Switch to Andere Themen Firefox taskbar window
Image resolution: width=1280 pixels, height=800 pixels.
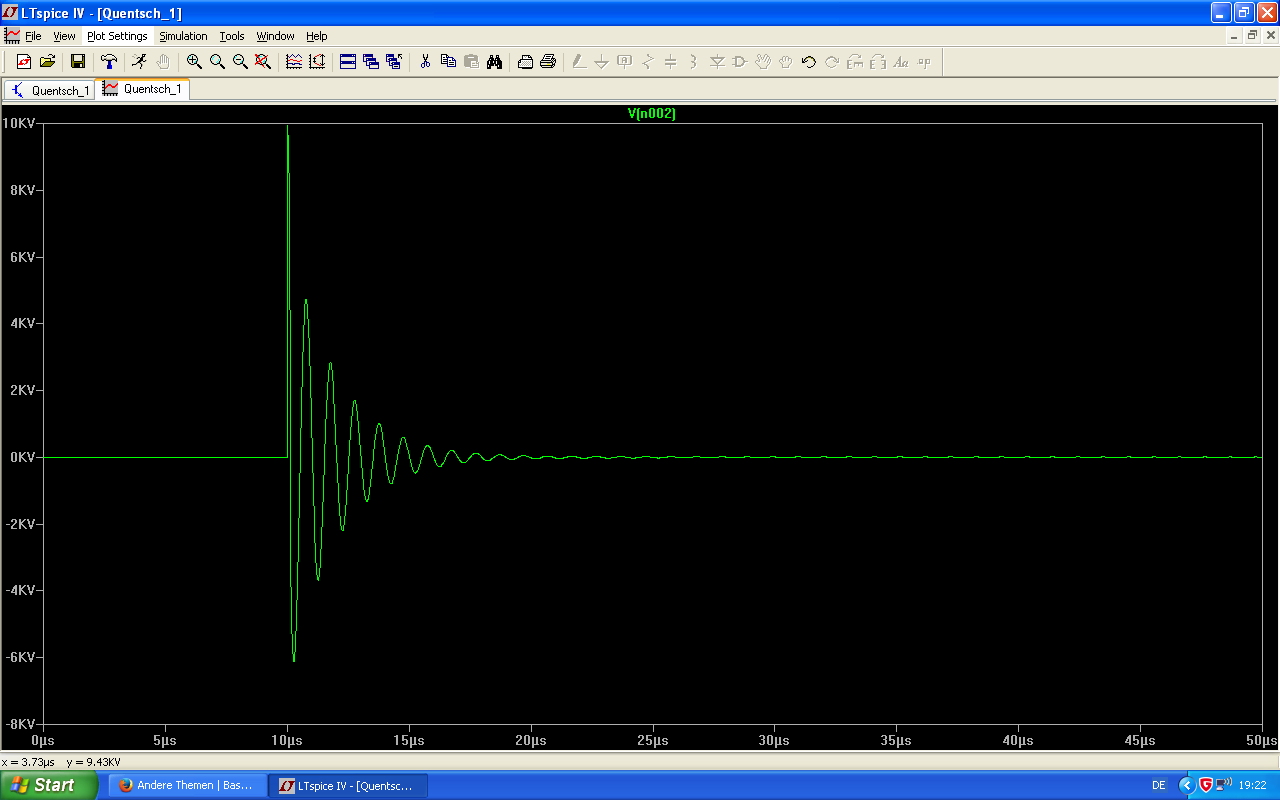coord(186,785)
